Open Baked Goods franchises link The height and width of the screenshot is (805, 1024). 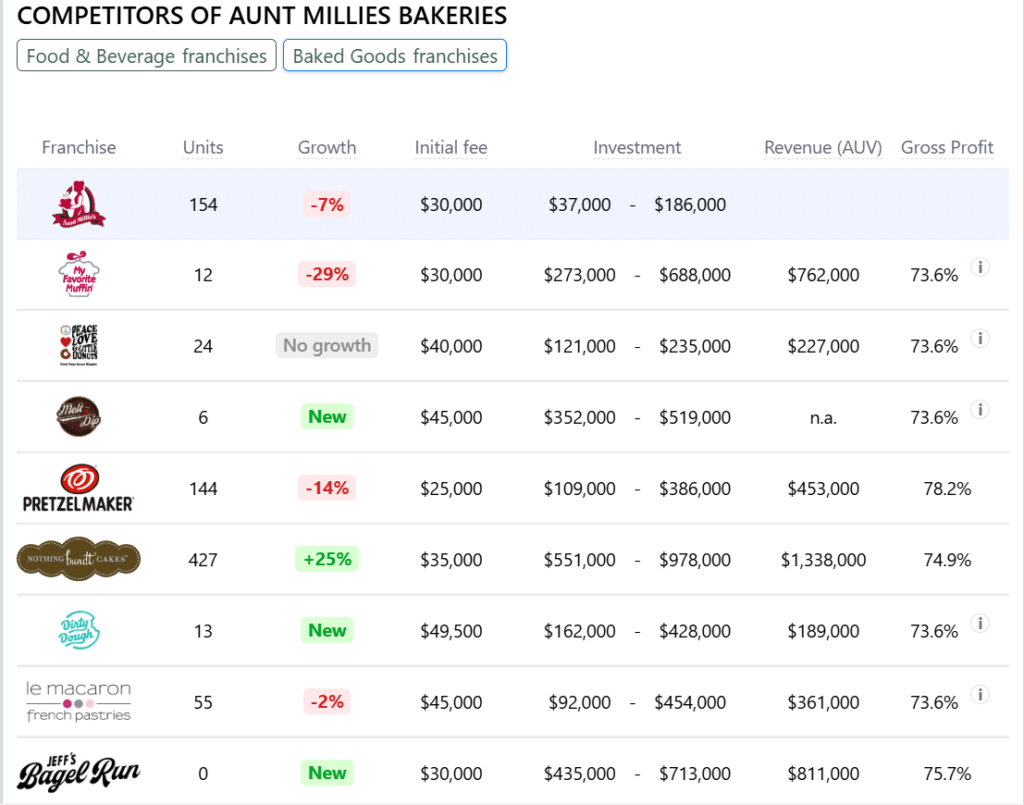click(x=394, y=55)
